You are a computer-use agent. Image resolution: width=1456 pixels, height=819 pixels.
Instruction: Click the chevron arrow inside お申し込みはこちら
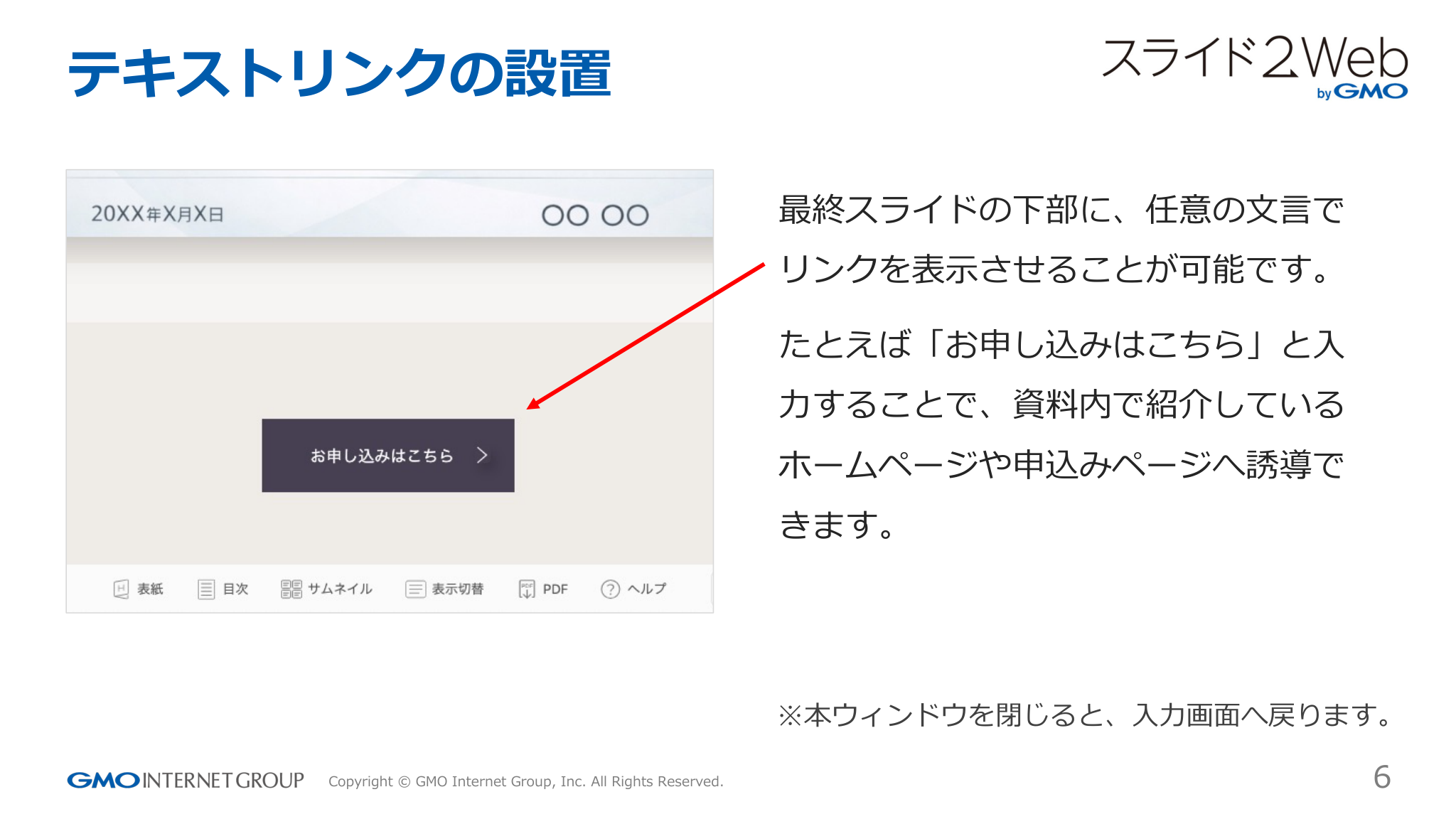click(483, 456)
